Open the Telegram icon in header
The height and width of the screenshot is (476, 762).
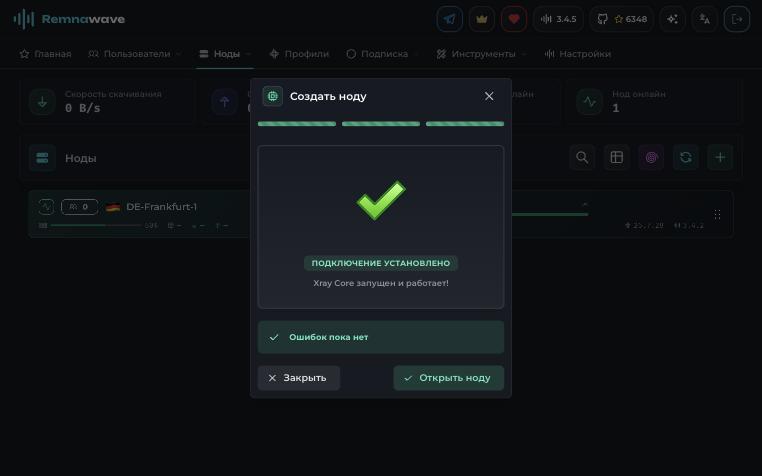[450, 19]
